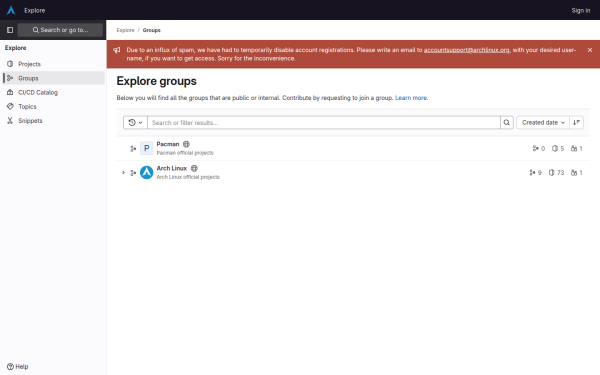Screen dimensions: 600x375
Task: Open the Created date sort dropdown
Action: (x=543, y=122)
